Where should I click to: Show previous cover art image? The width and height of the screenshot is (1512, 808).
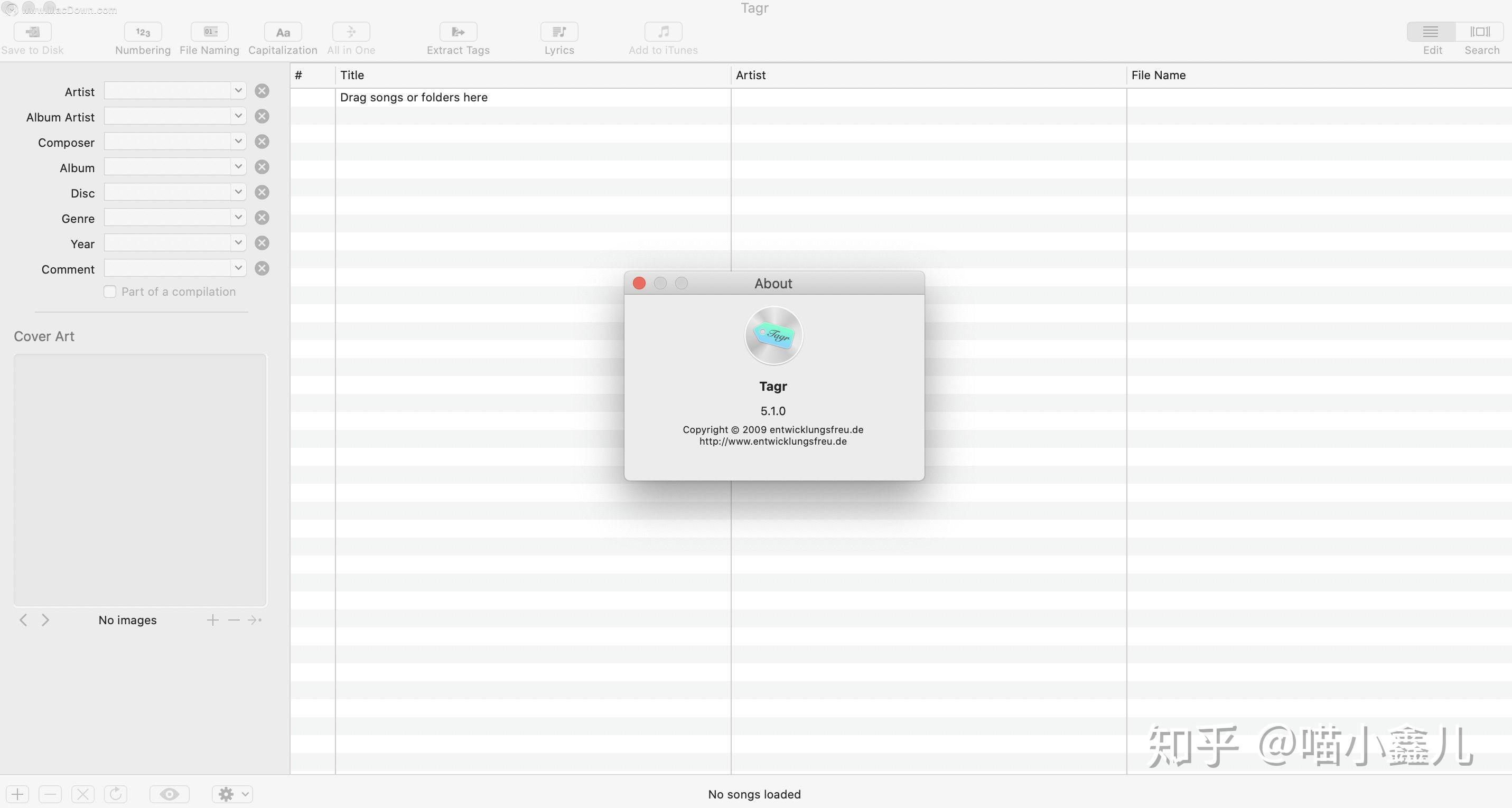pos(23,620)
